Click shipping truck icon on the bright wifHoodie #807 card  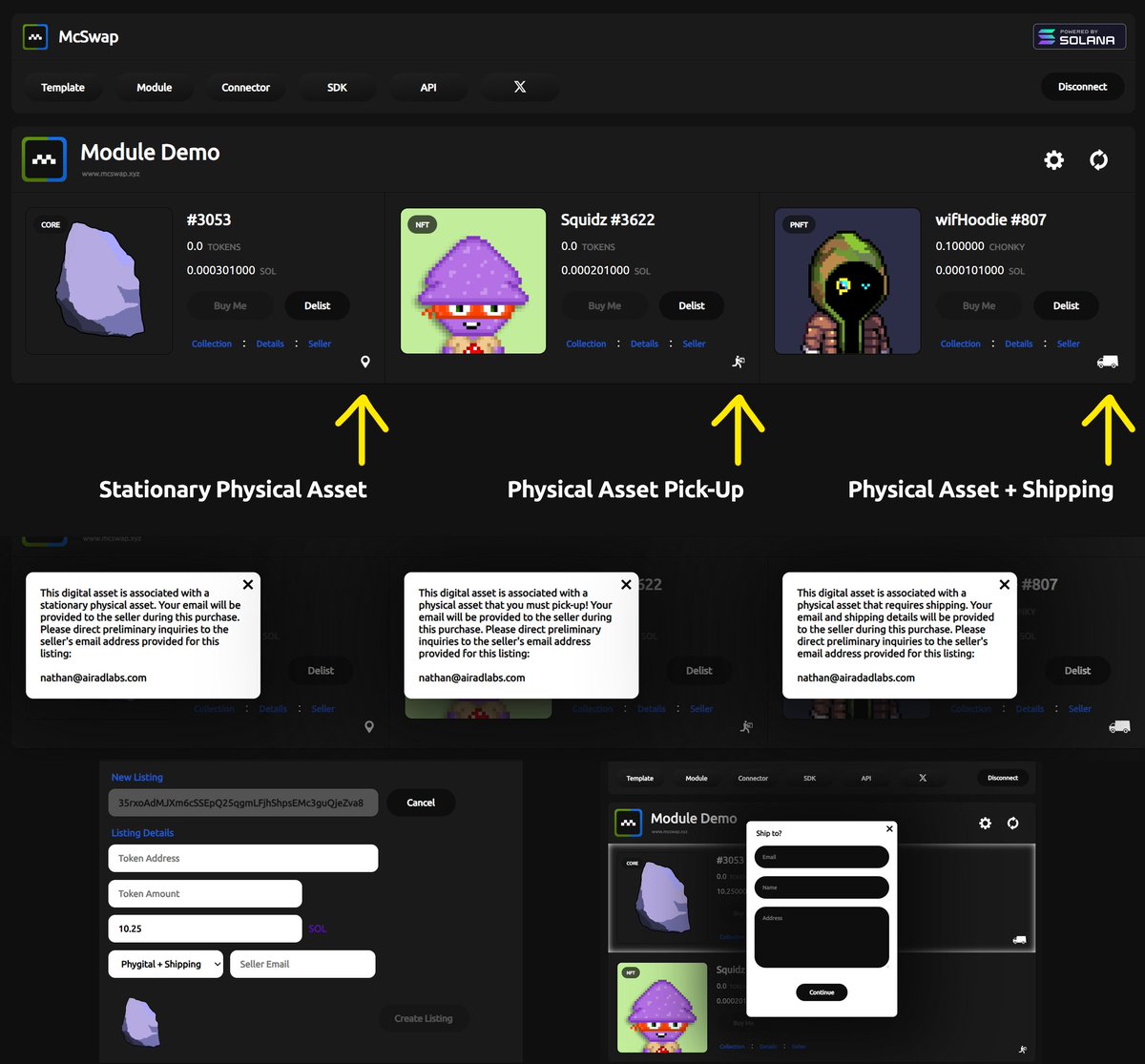click(1107, 362)
